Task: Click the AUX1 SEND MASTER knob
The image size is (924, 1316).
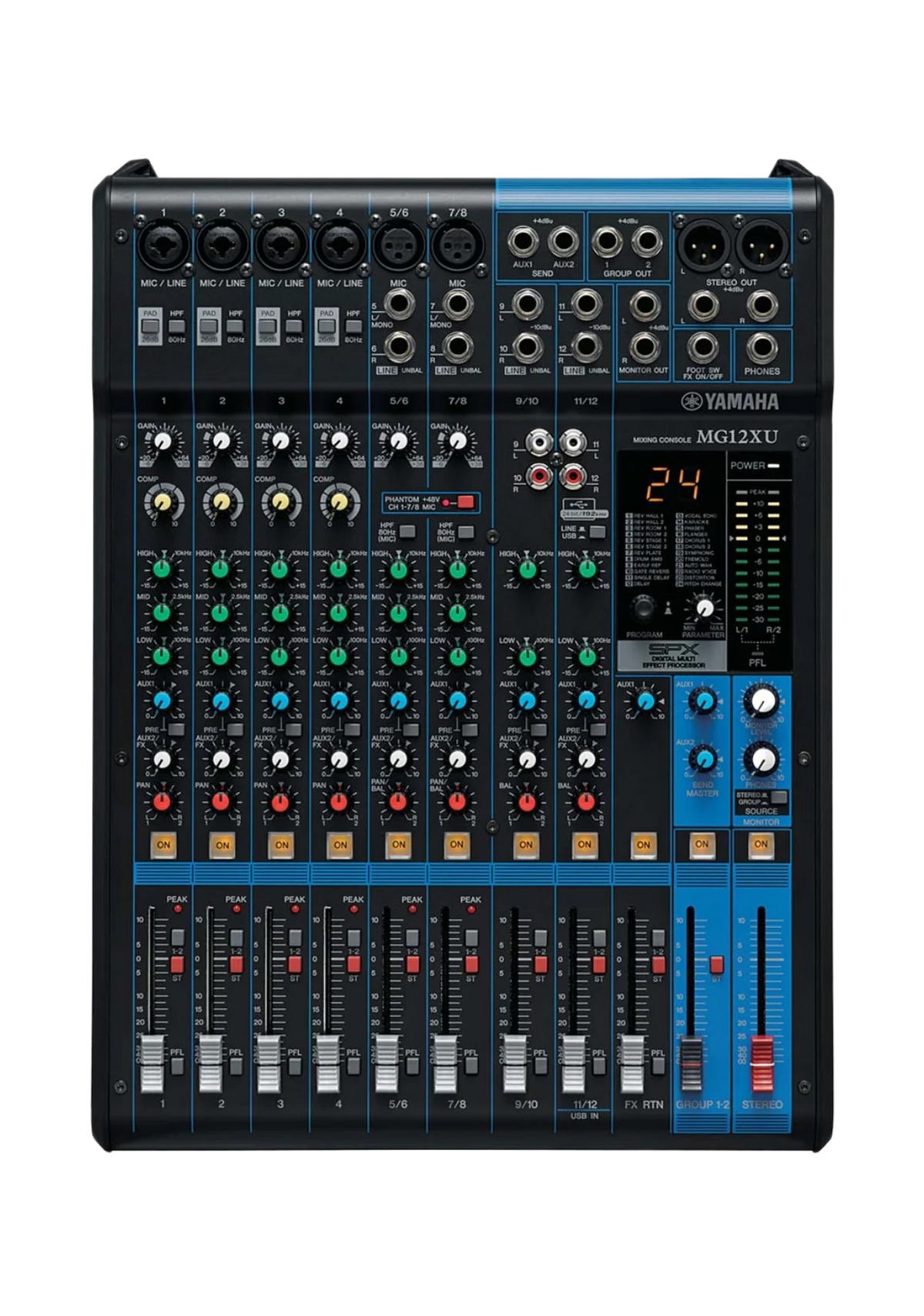Action: pyautogui.click(x=702, y=701)
